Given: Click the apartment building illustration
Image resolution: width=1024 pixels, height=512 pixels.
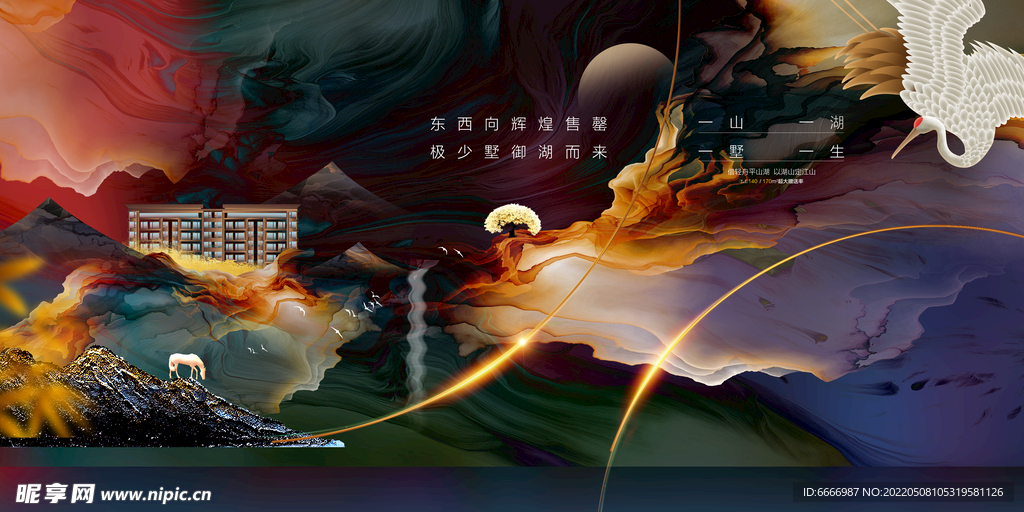Looking at the screenshot, I should (213, 234).
